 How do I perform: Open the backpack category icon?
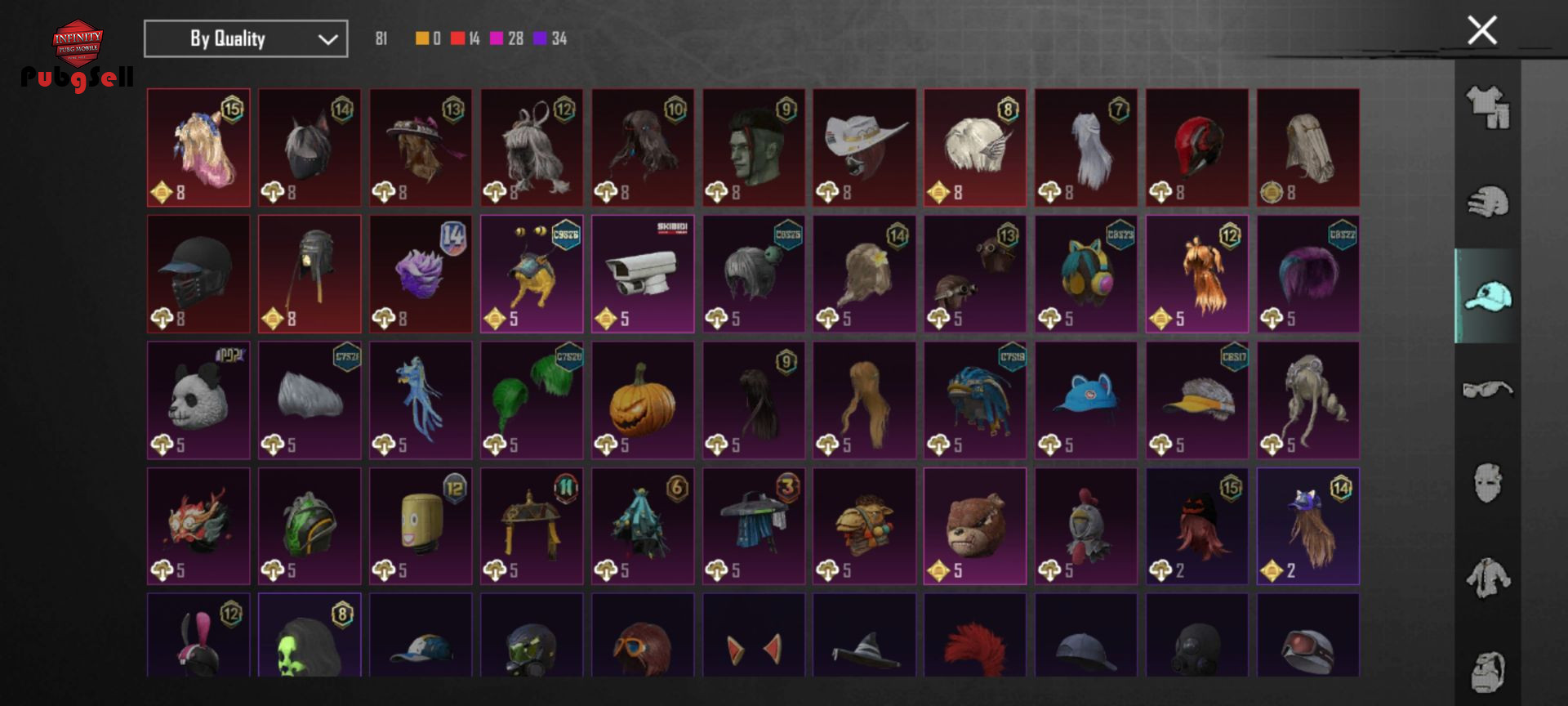pyautogui.click(x=1487, y=672)
